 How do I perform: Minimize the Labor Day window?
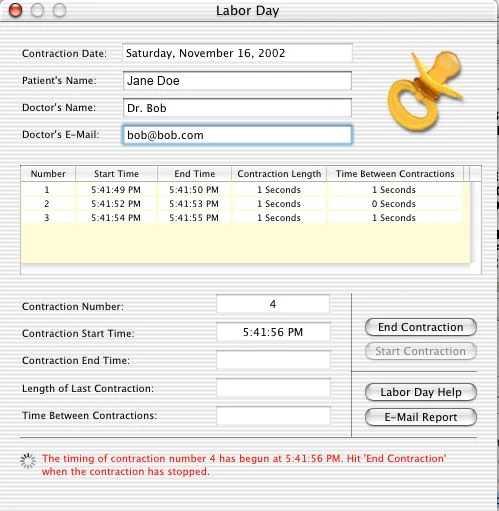coord(37,10)
